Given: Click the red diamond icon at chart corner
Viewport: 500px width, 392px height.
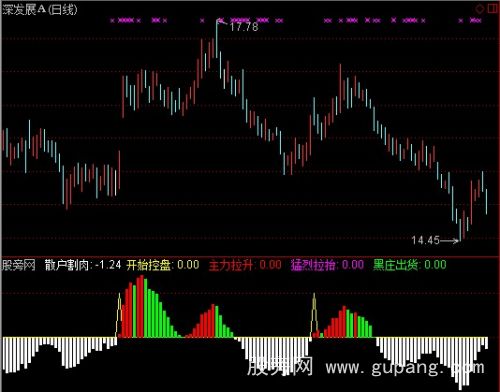Looking at the screenshot, I should click(x=480, y=9).
